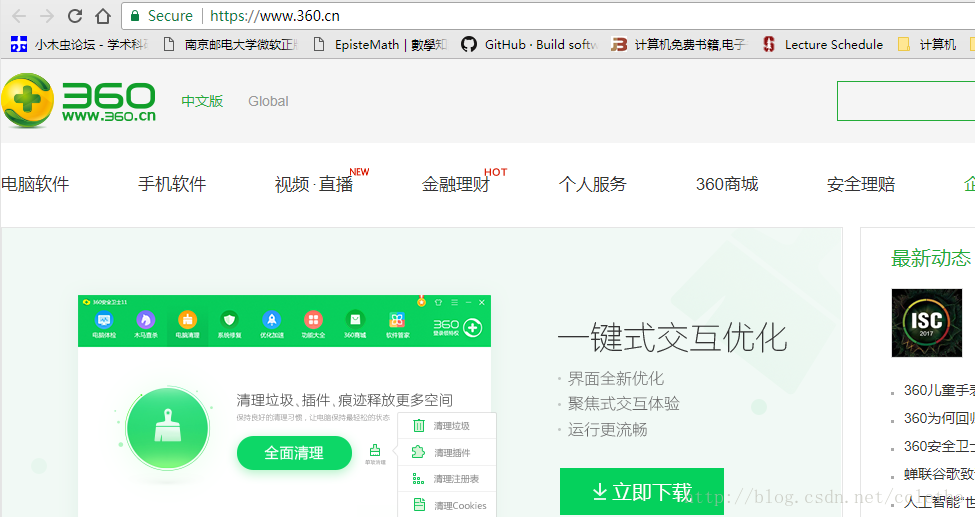975x517 pixels.
Task: Click the green-bordered search box
Action: [906, 101]
